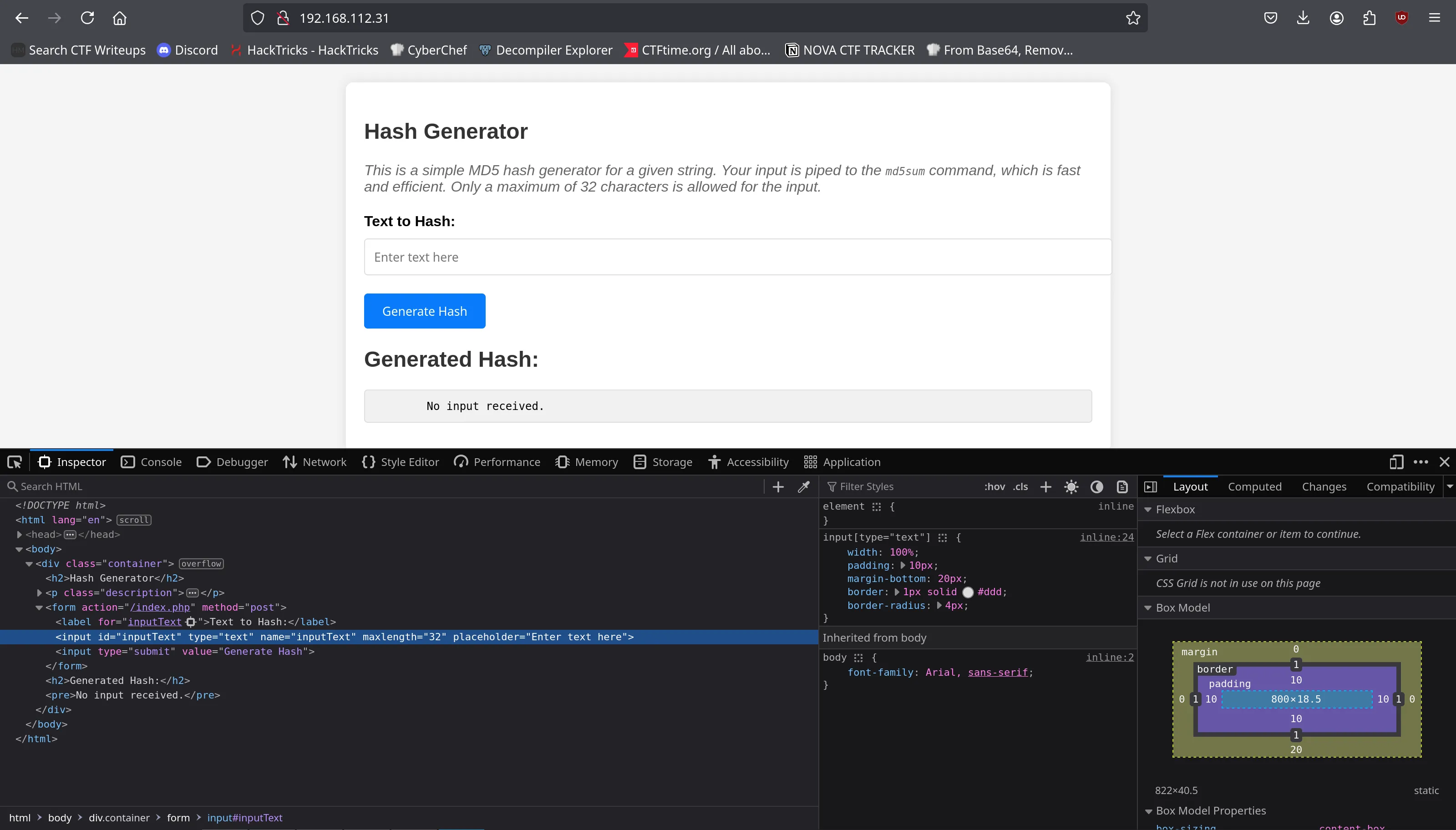
Task: Toggle responsive design mode in devtools
Action: coord(1396,462)
